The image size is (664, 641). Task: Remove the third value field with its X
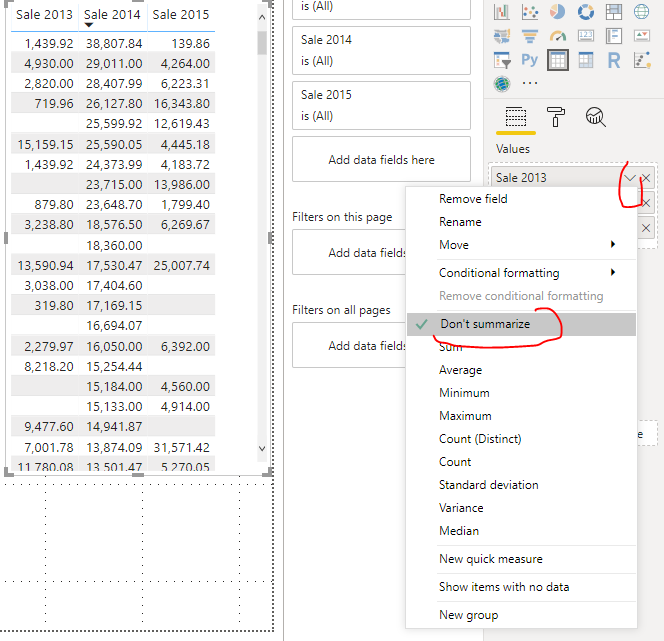pyautogui.click(x=646, y=228)
